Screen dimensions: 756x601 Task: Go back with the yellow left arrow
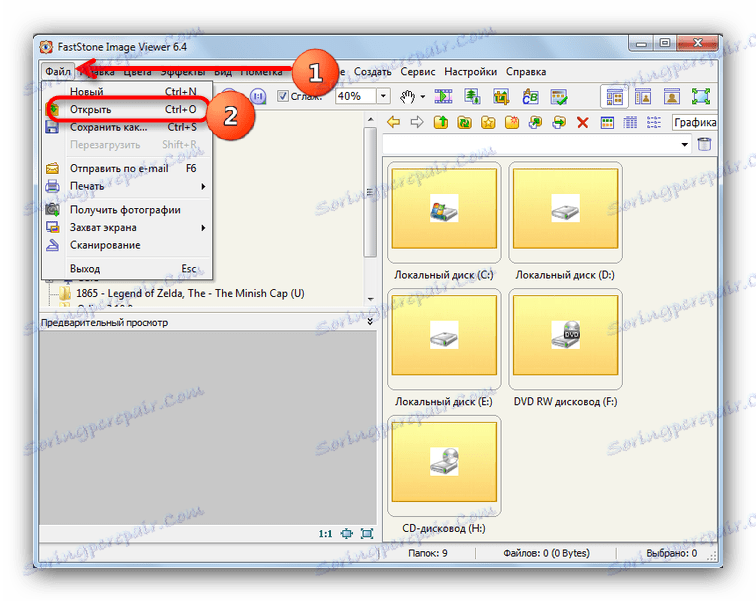[393, 122]
